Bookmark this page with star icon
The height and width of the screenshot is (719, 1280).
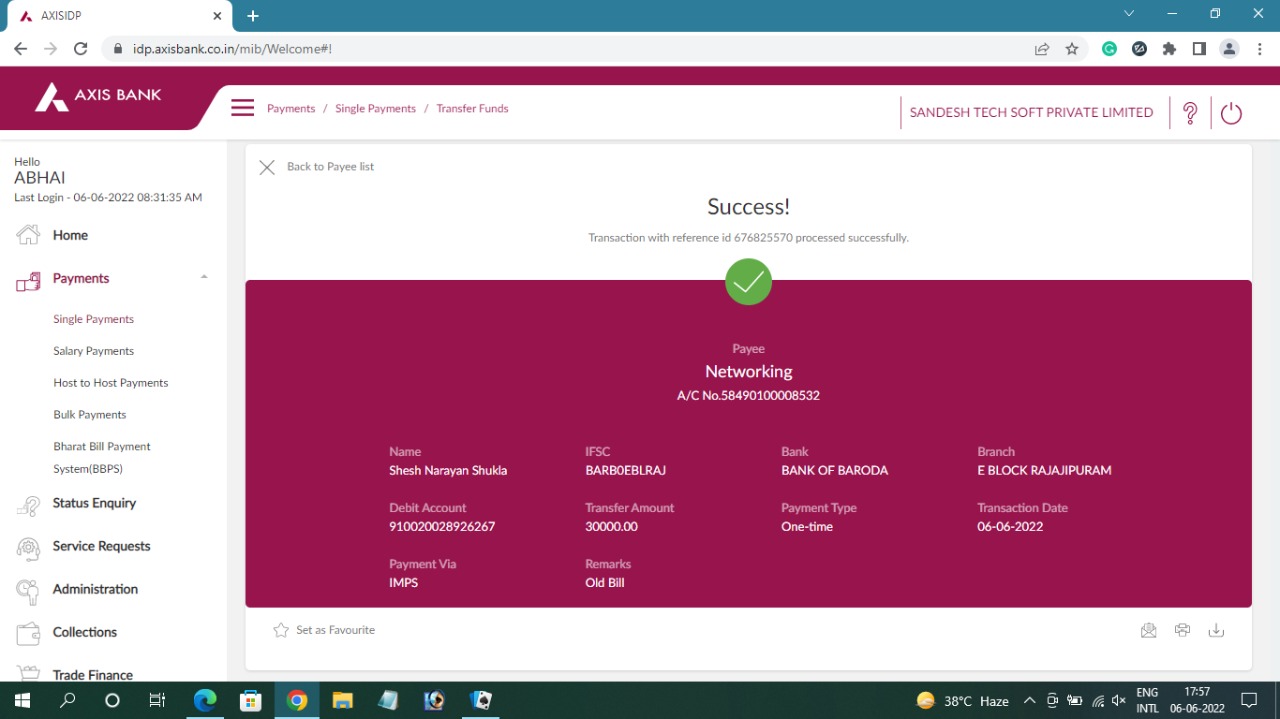coord(1072,48)
